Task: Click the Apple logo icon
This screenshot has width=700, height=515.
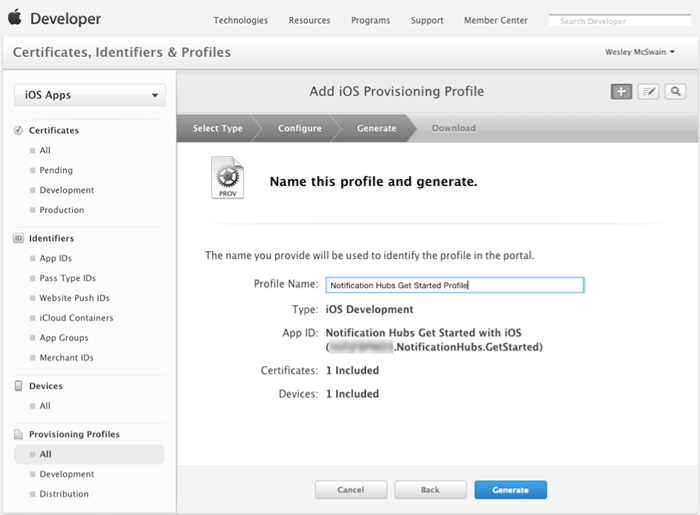Action: [15, 17]
